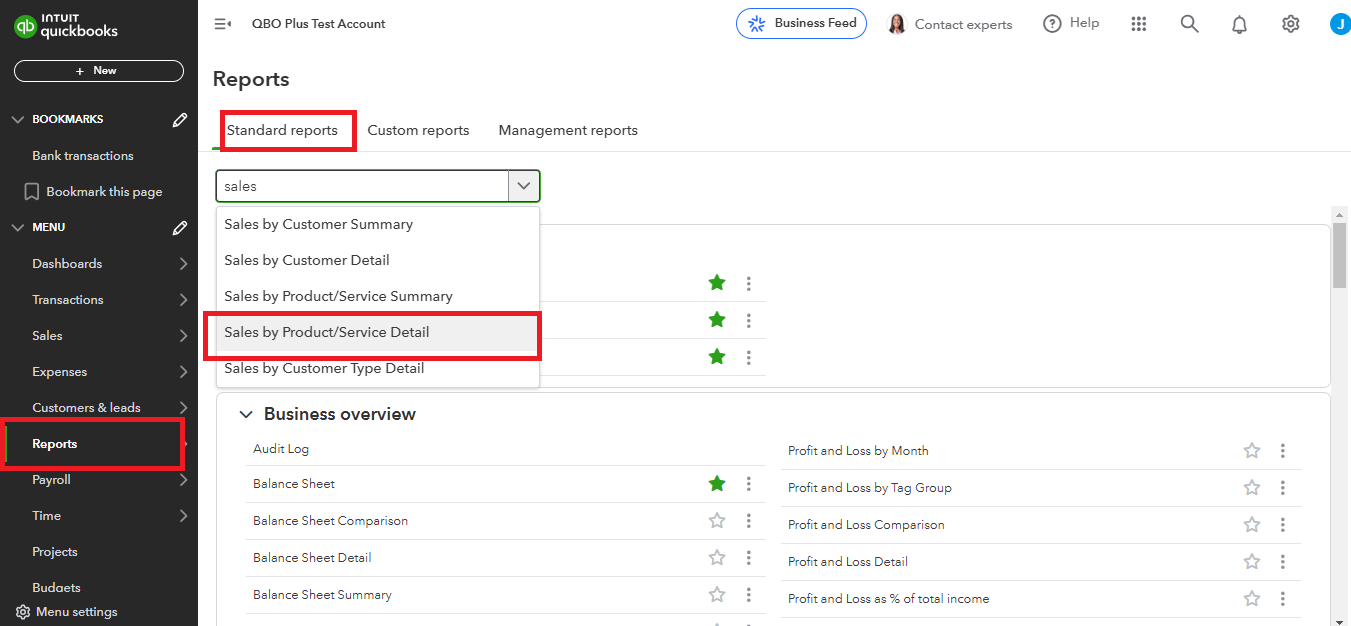Open the apps grid icon

click(x=1138, y=24)
